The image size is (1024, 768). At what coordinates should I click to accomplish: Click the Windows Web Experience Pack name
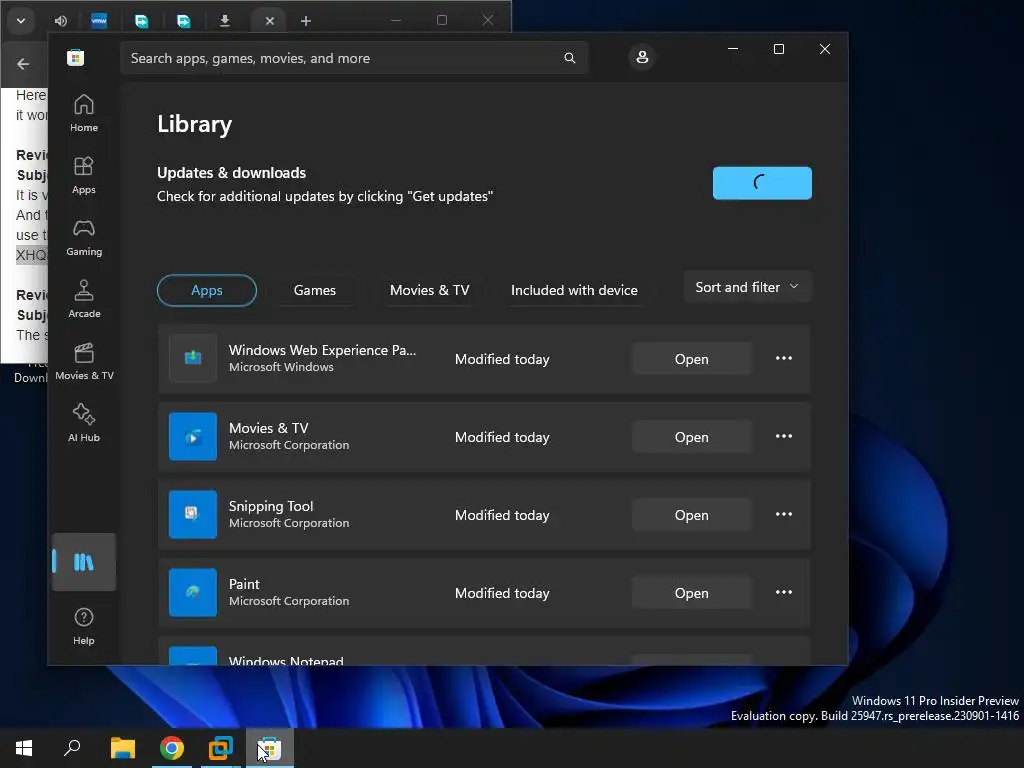click(x=322, y=350)
